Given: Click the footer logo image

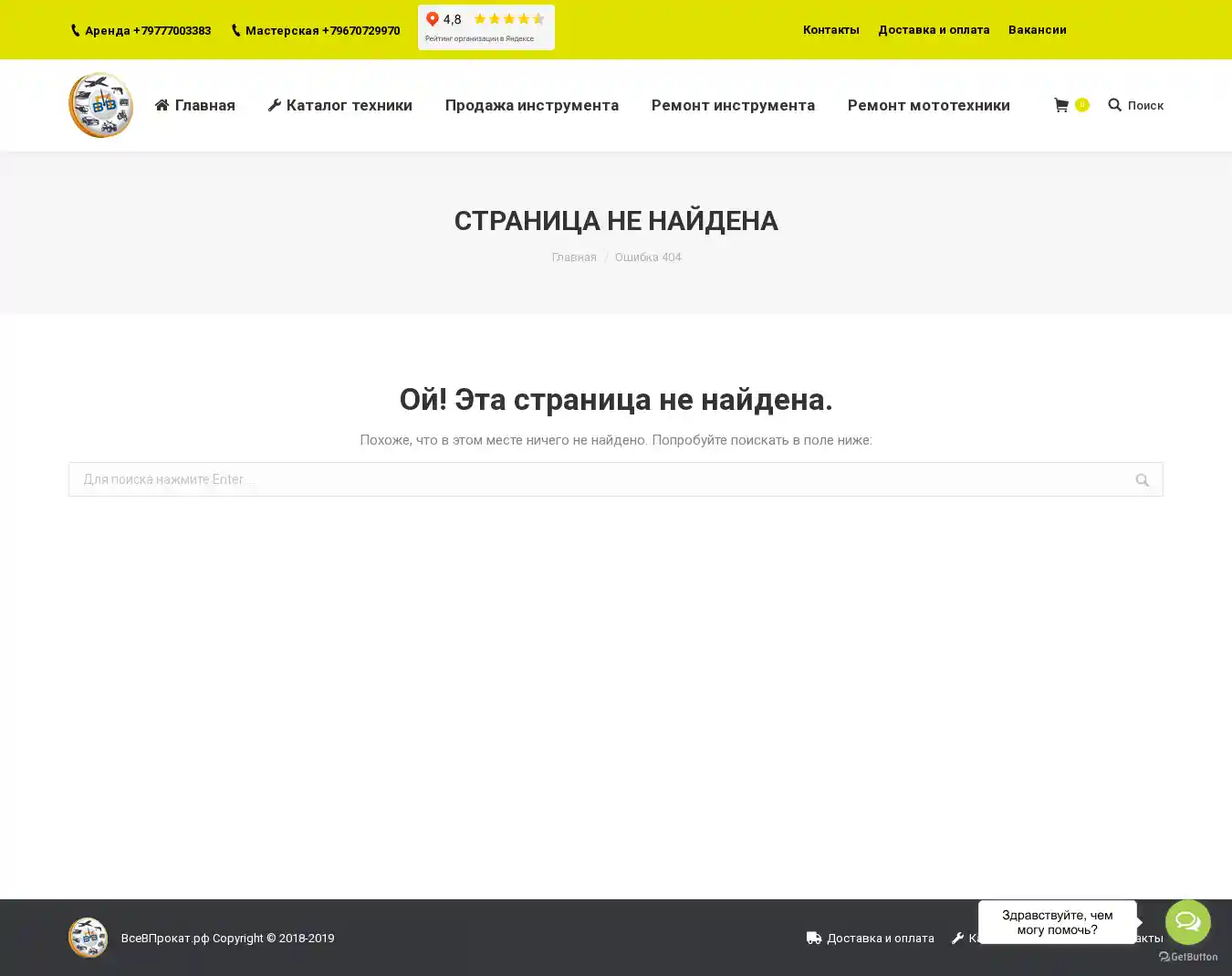Looking at the screenshot, I should (x=88, y=938).
